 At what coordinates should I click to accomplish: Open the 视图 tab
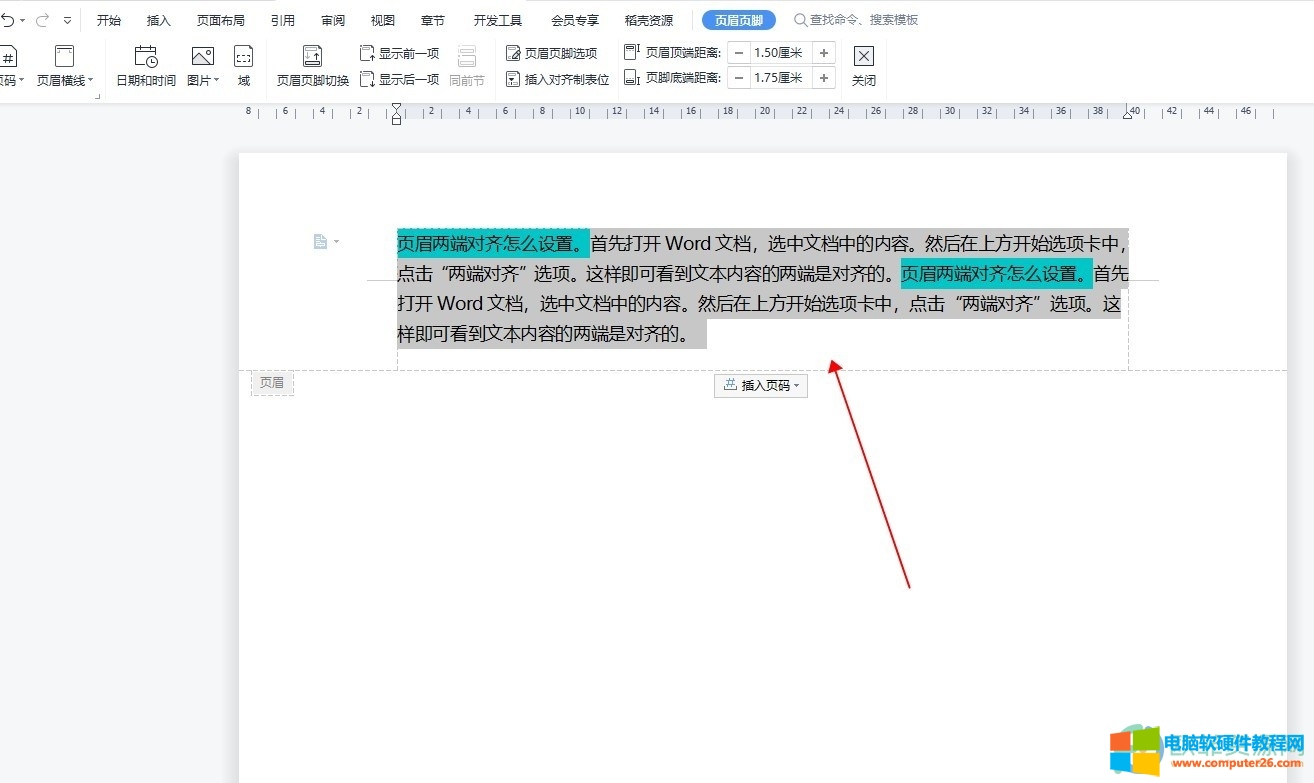pos(383,20)
